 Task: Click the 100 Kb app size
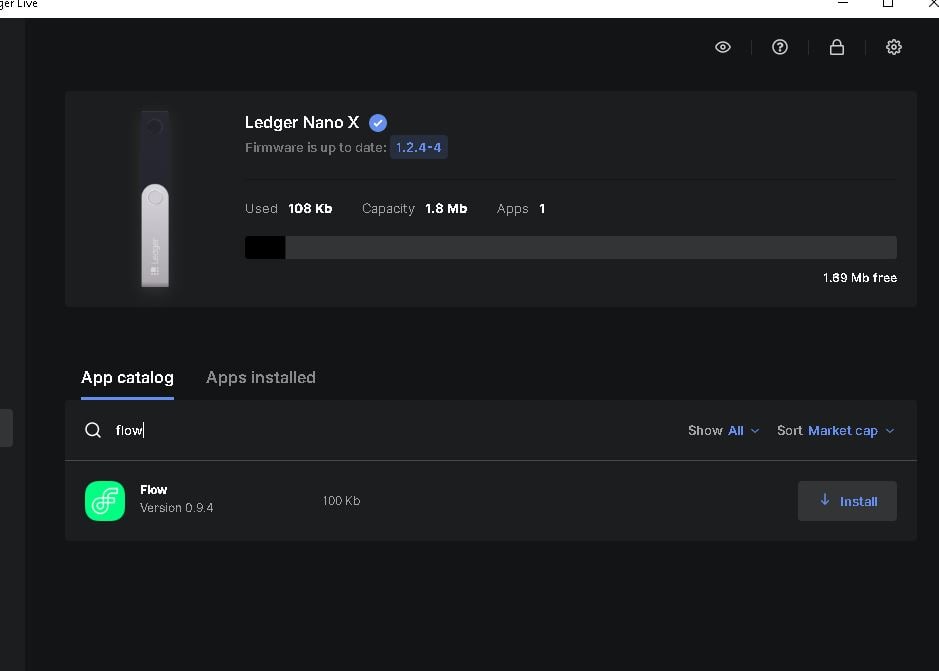[x=341, y=501]
